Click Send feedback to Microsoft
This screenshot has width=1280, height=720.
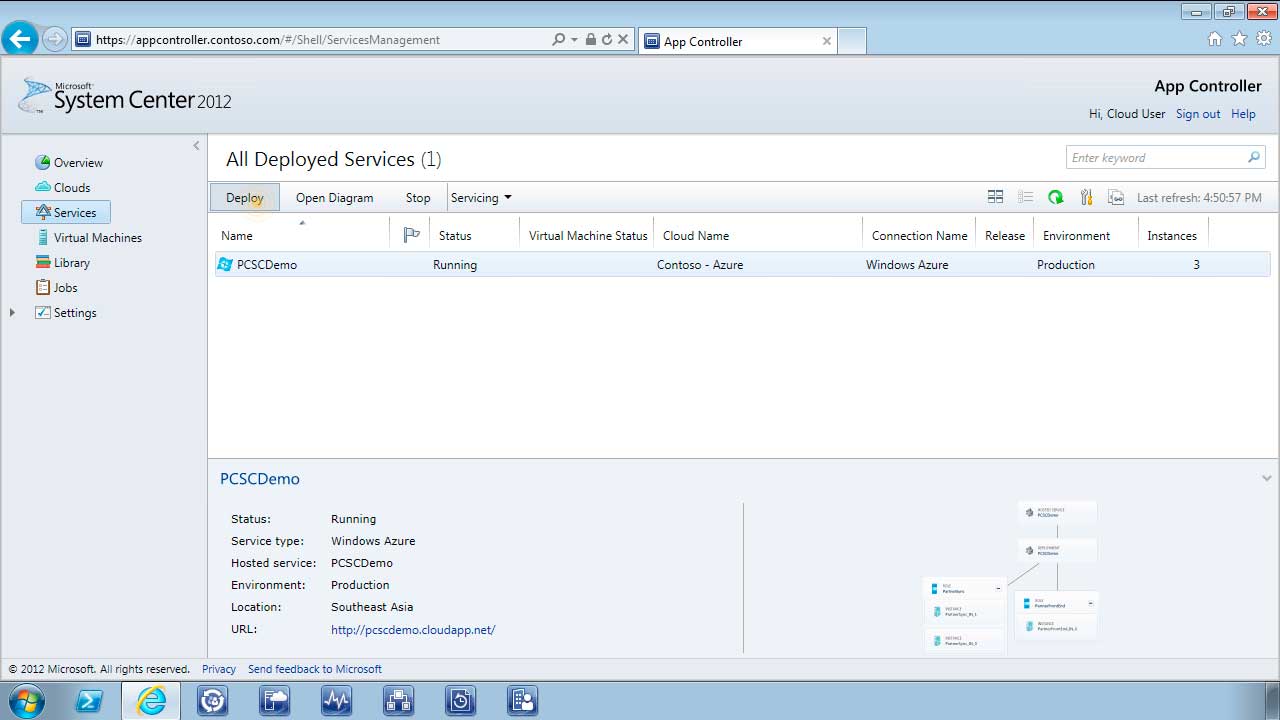point(315,669)
